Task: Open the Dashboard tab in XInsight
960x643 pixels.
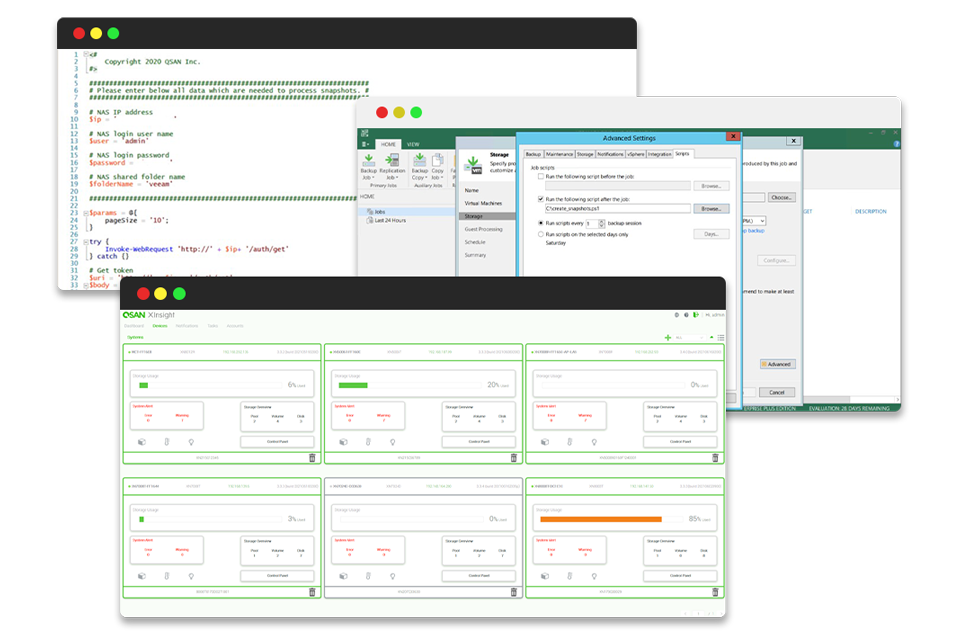Action: pyautogui.click(x=134, y=326)
